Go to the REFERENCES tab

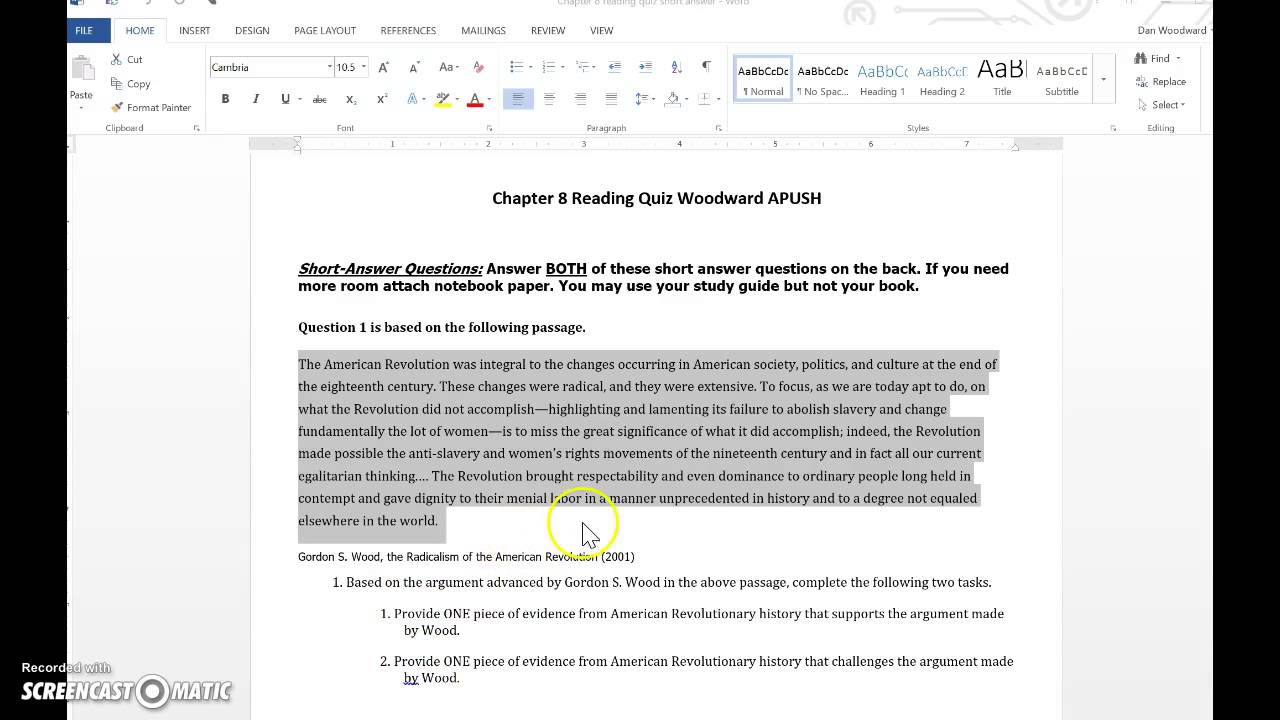(408, 30)
